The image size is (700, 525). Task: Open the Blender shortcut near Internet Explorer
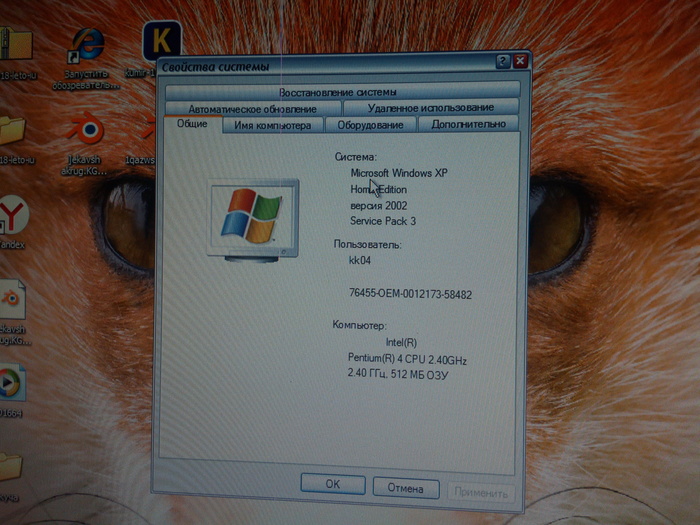point(82,130)
